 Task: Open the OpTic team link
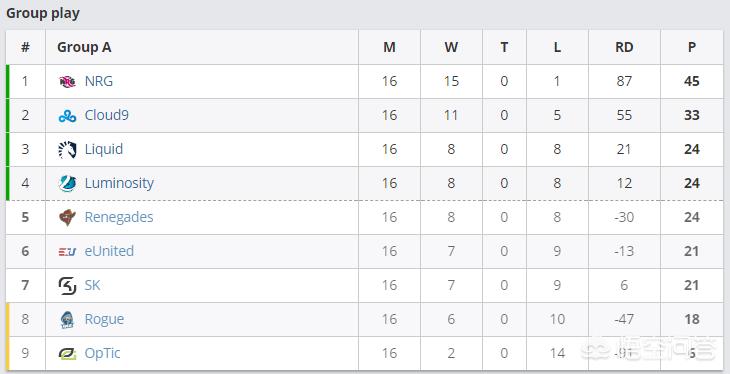[102, 354]
